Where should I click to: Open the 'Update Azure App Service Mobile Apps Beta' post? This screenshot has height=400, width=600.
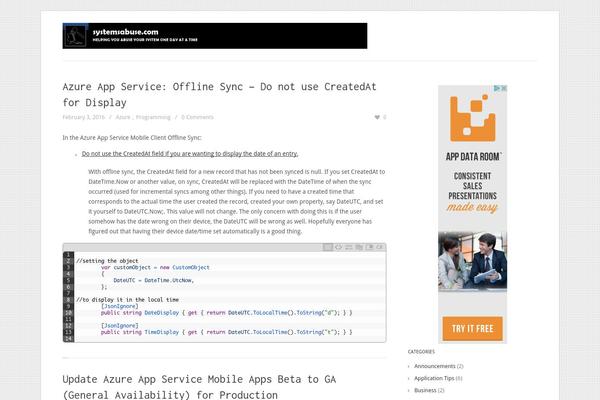199,387
